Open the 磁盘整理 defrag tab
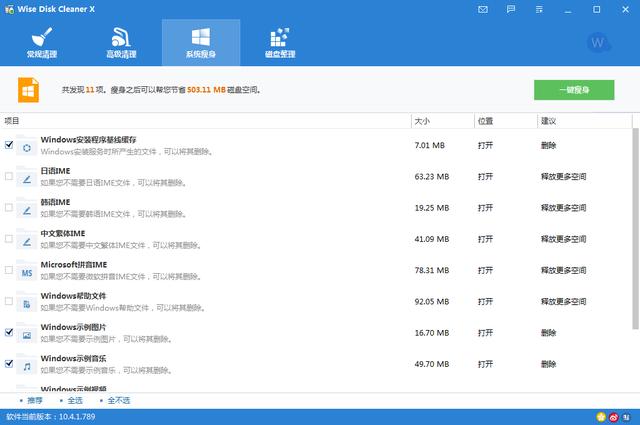This screenshot has width=640, height=425. tap(280, 42)
